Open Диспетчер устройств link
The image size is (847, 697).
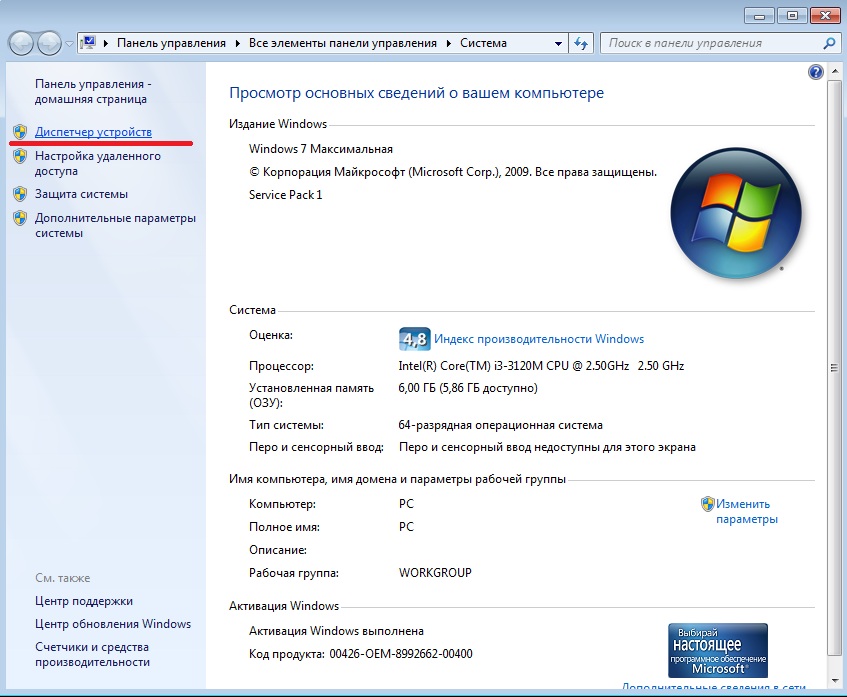point(93,132)
